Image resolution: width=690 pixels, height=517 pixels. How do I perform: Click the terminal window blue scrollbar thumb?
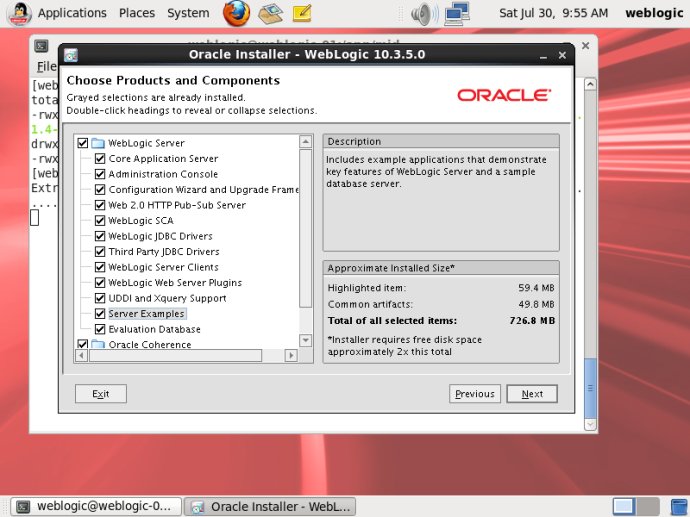click(x=590, y=388)
